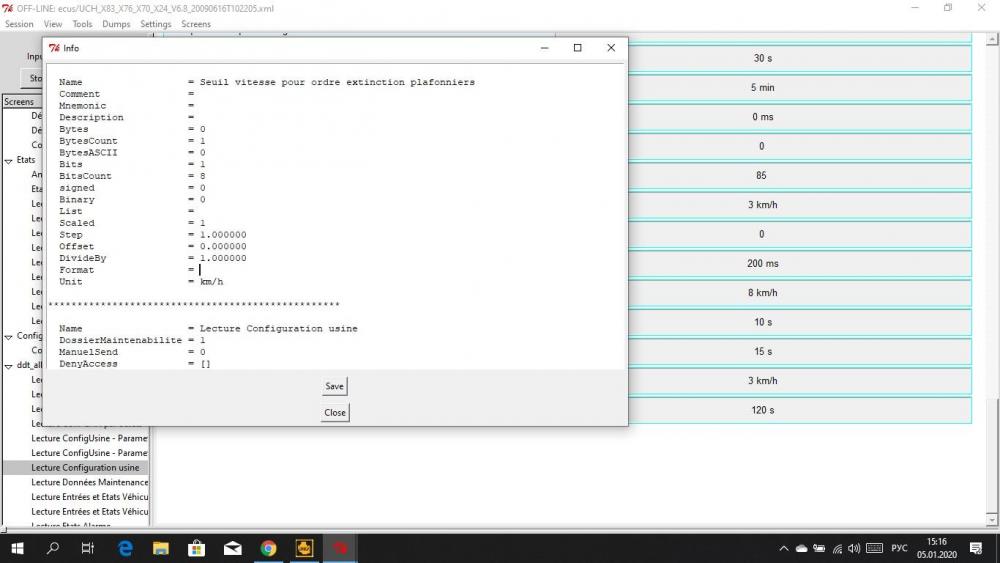The width and height of the screenshot is (1000, 563).
Task: Open the network tray icon
Action: pos(837,548)
